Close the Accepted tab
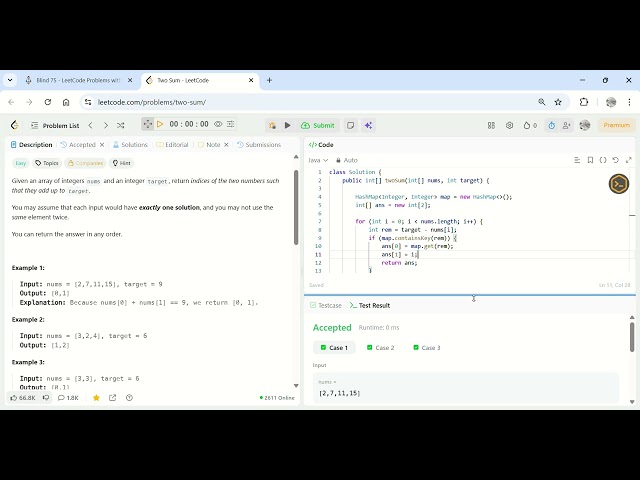This screenshot has height=480, width=640. coord(102,145)
